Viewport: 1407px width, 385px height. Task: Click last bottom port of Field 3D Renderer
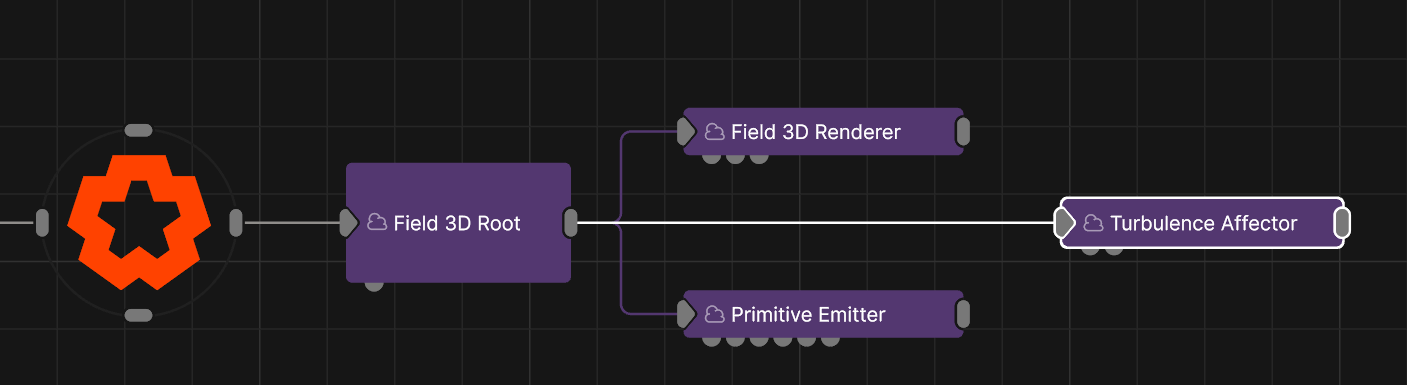click(759, 158)
